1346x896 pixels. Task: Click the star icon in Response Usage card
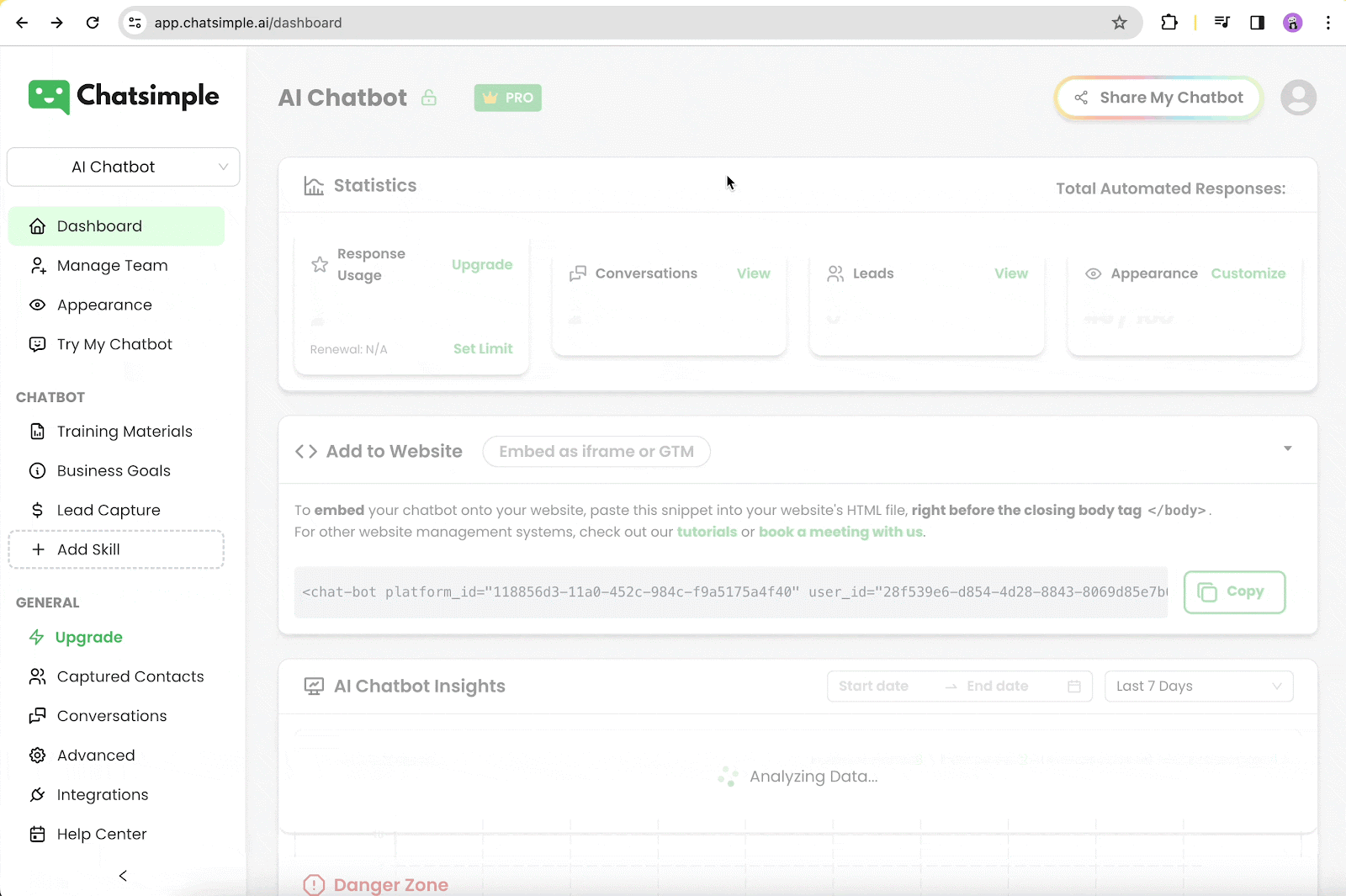coord(320,264)
